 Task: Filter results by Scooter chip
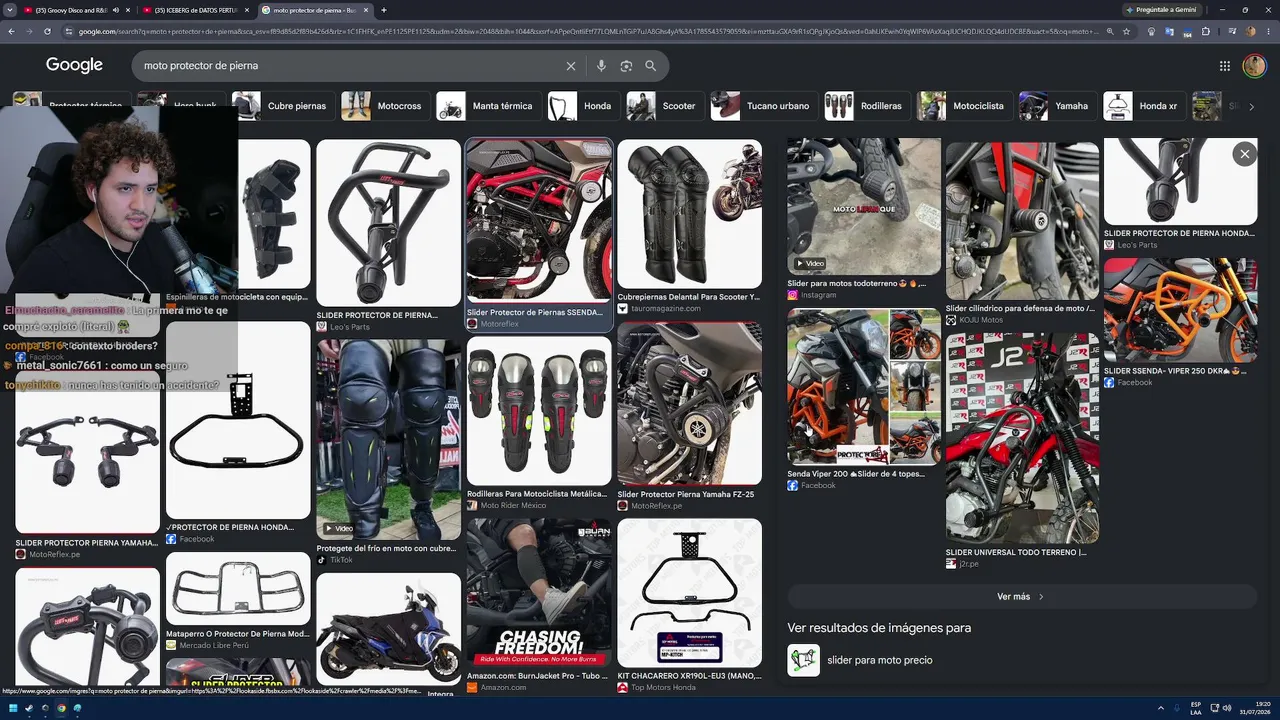click(x=665, y=106)
